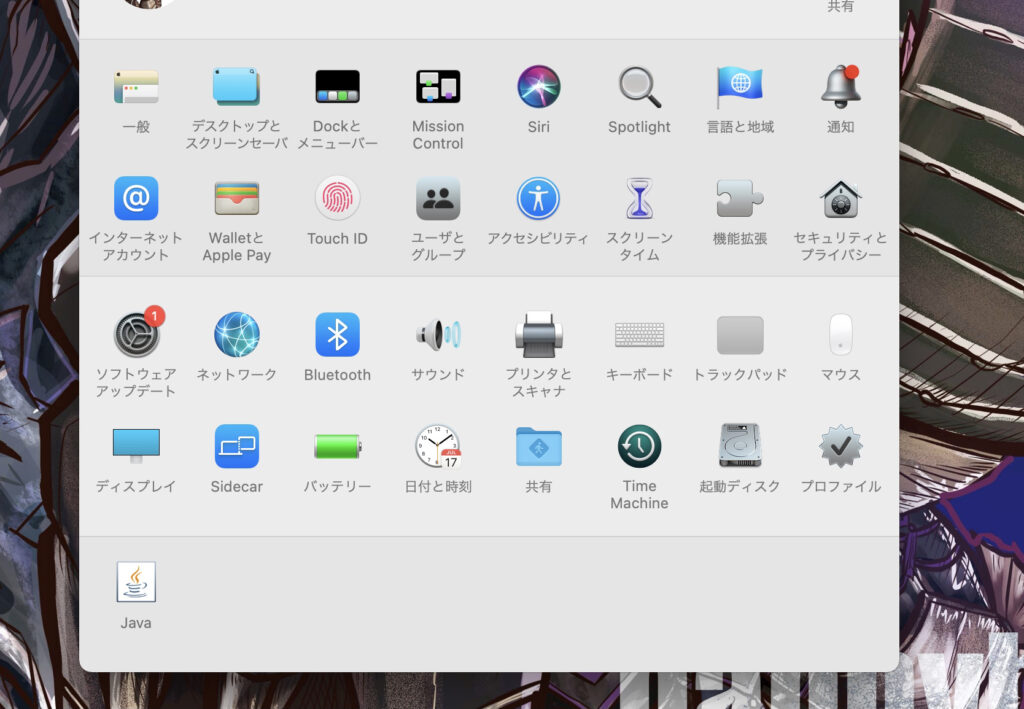Open the 一般 (General) preferences pane
The image size is (1024, 709).
pos(136,87)
